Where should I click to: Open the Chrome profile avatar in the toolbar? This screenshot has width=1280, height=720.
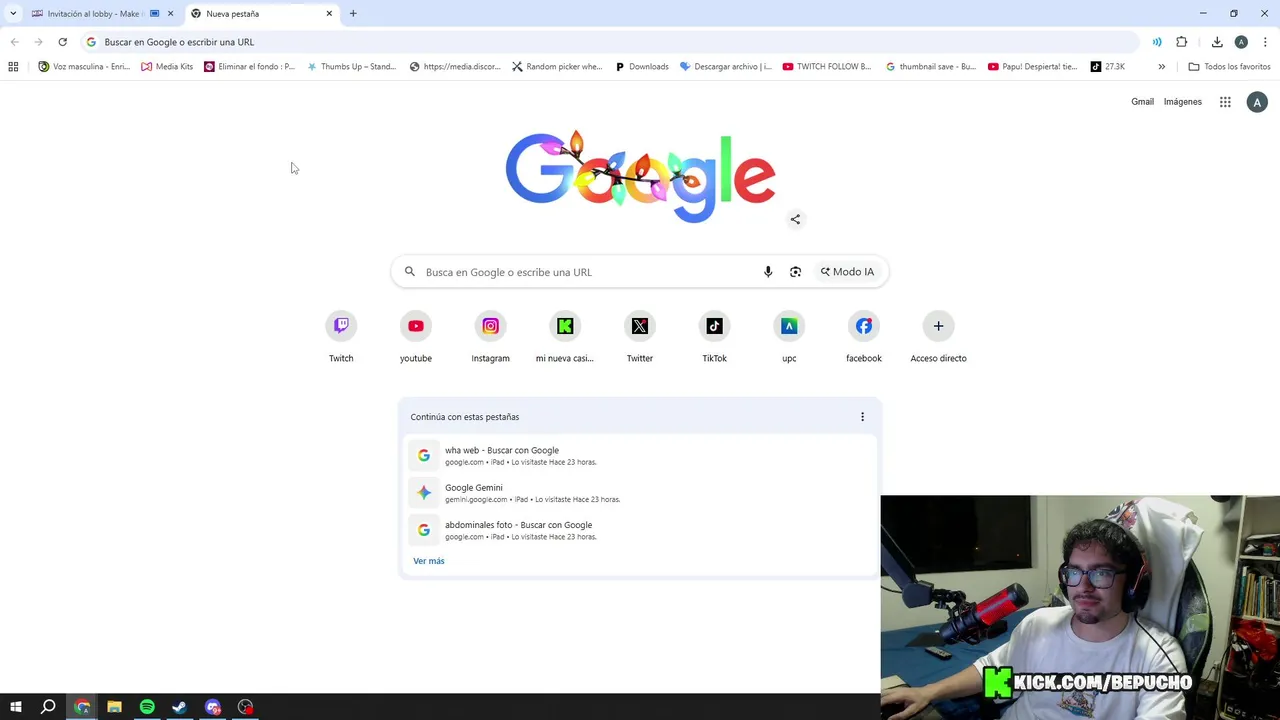pyautogui.click(x=1241, y=42)
